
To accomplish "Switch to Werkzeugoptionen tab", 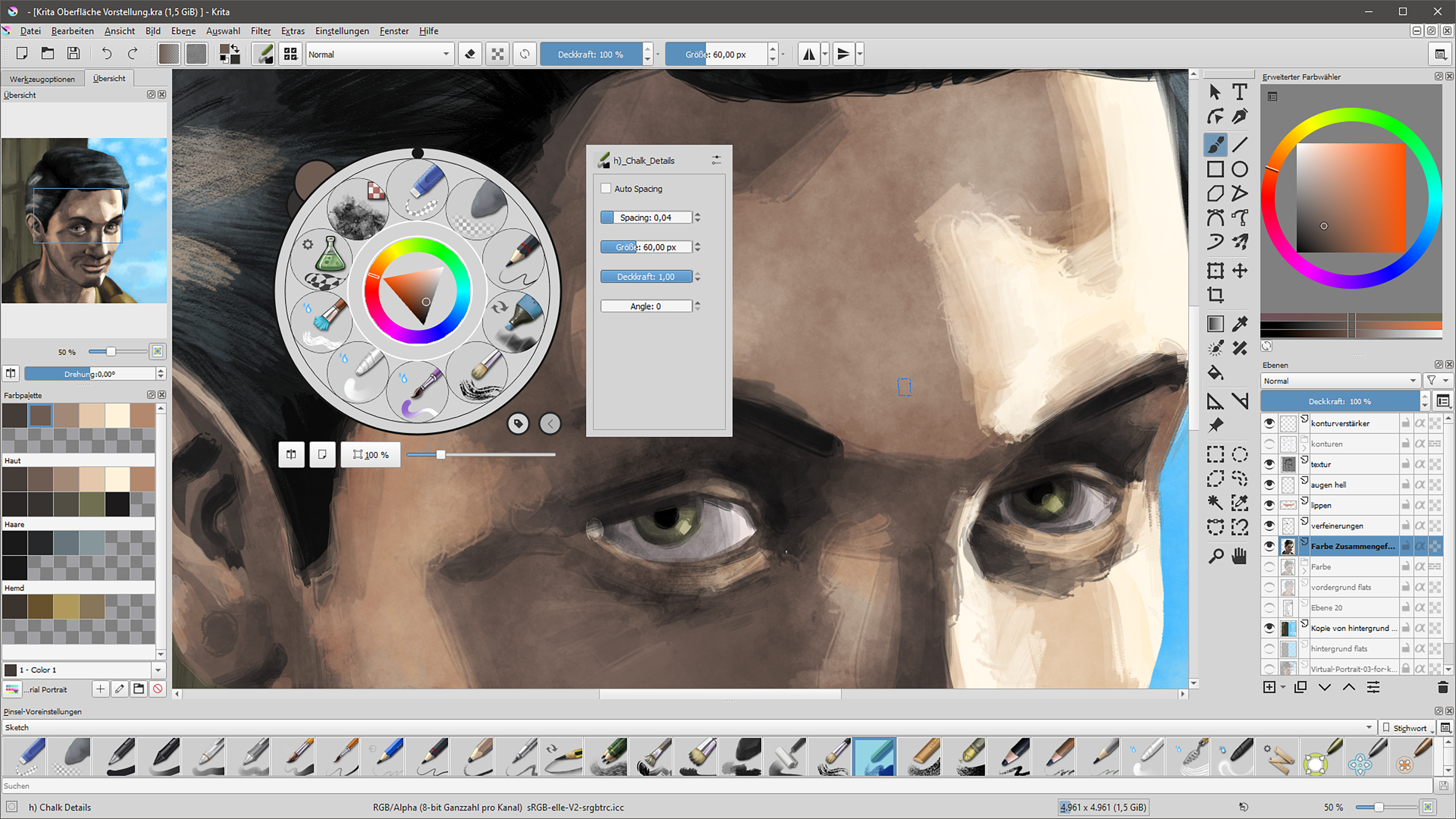I will pos(42,78).
